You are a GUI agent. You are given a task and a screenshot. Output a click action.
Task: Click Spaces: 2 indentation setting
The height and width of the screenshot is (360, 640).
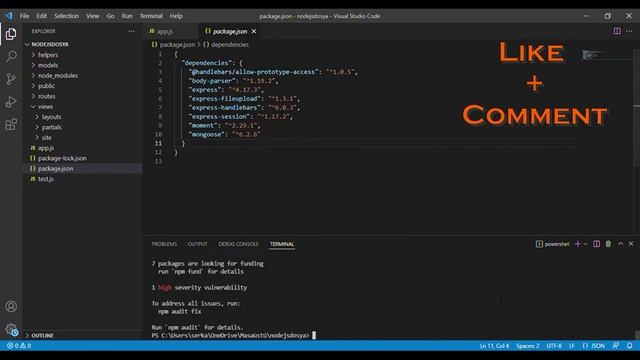point(527,346)
